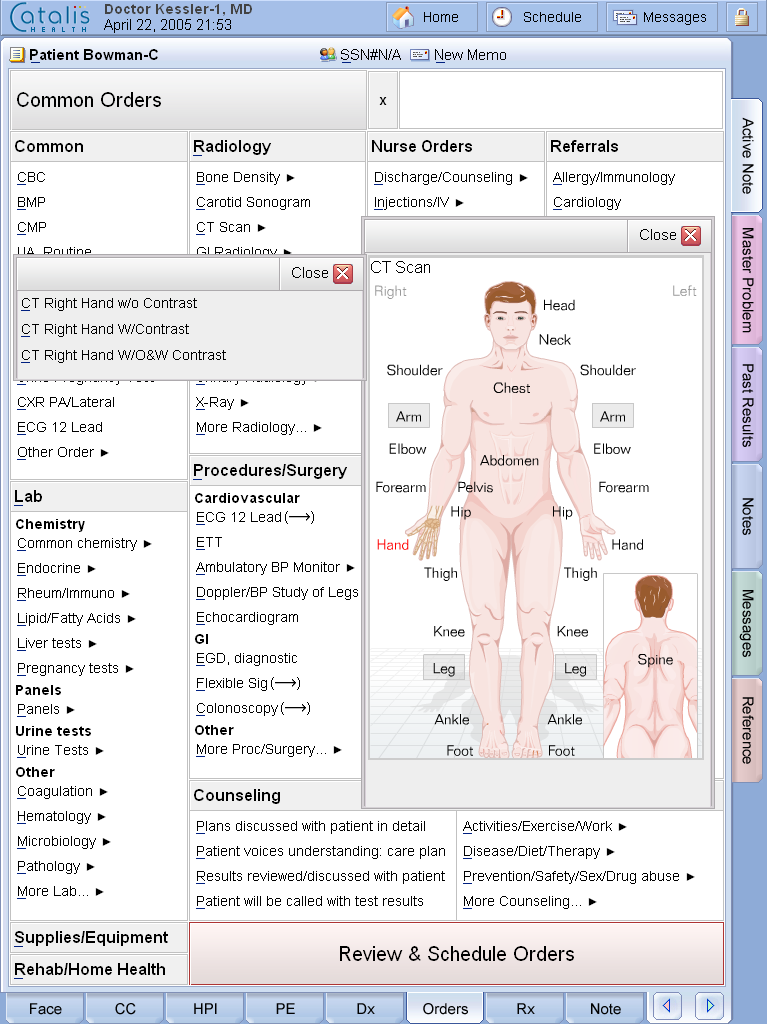
Task: Order Carotid Sonogram
Action: click(x=253, y=202)
